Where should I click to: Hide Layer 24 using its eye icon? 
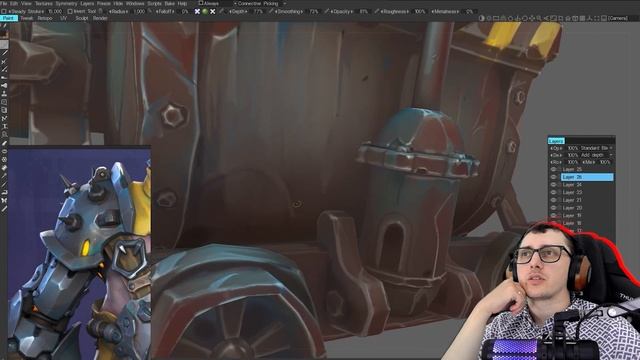pos(554,184)
